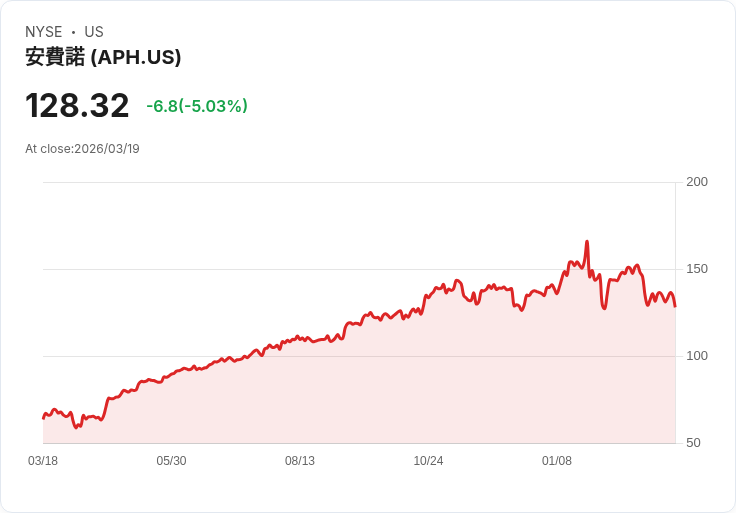736x513 pixels.
Task: Click the lowest dip near the chart start
Action: tap(77, 427)
